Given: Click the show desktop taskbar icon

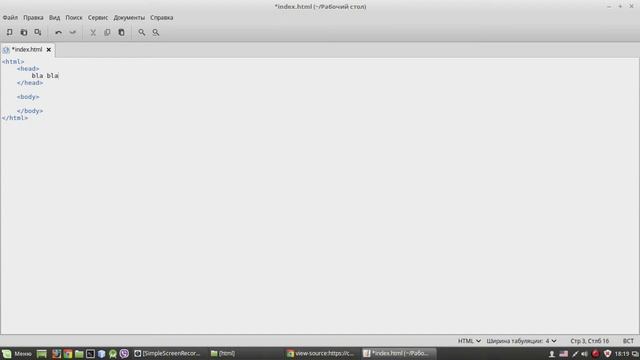Looking at the screenshot, I should [x=42, y=353].
